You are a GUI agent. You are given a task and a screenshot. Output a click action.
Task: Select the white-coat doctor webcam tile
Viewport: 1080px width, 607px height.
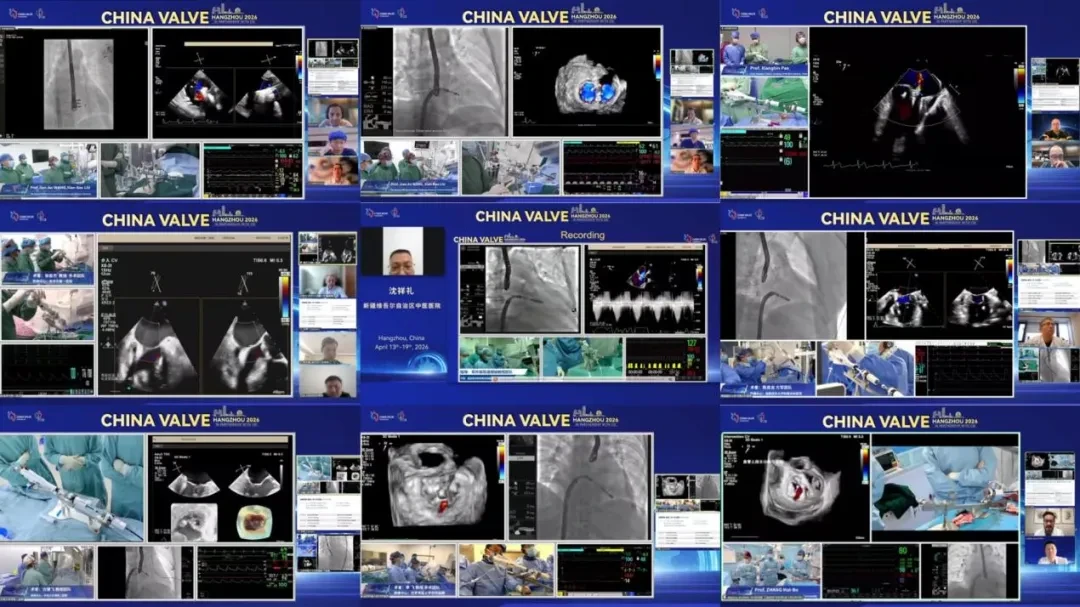1048,348
